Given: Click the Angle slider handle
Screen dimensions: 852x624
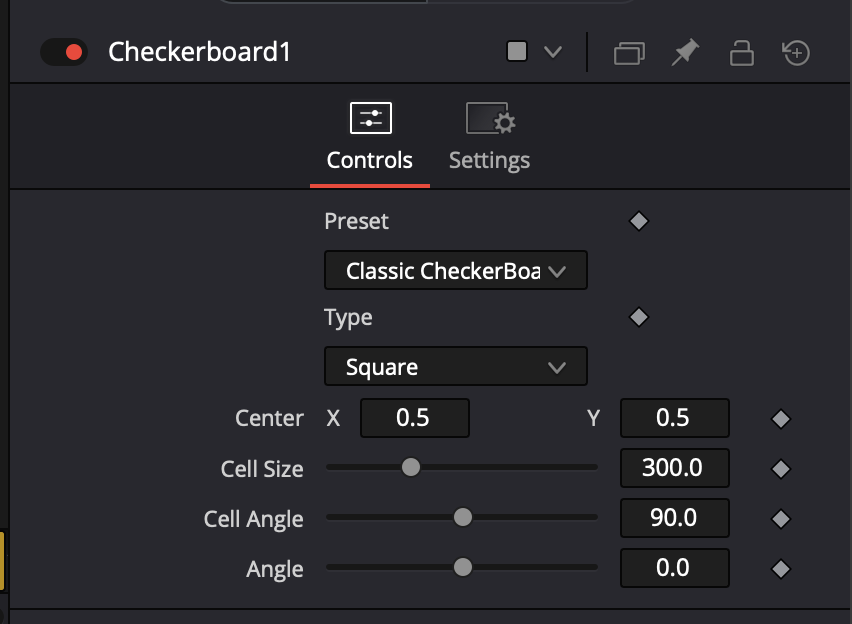Looking at the screenshot, I should point(462,567).
